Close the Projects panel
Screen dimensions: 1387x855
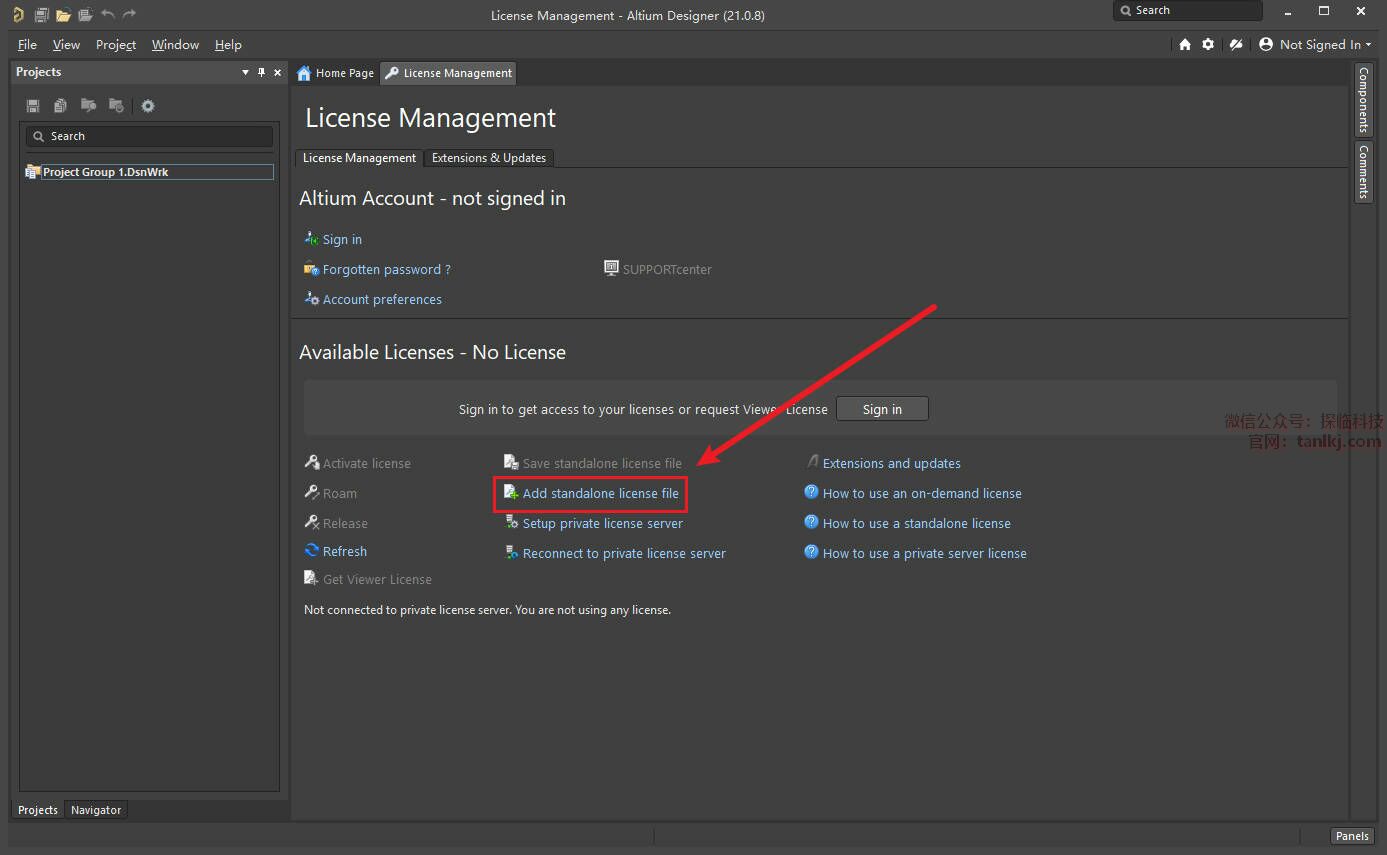[278, 72]
